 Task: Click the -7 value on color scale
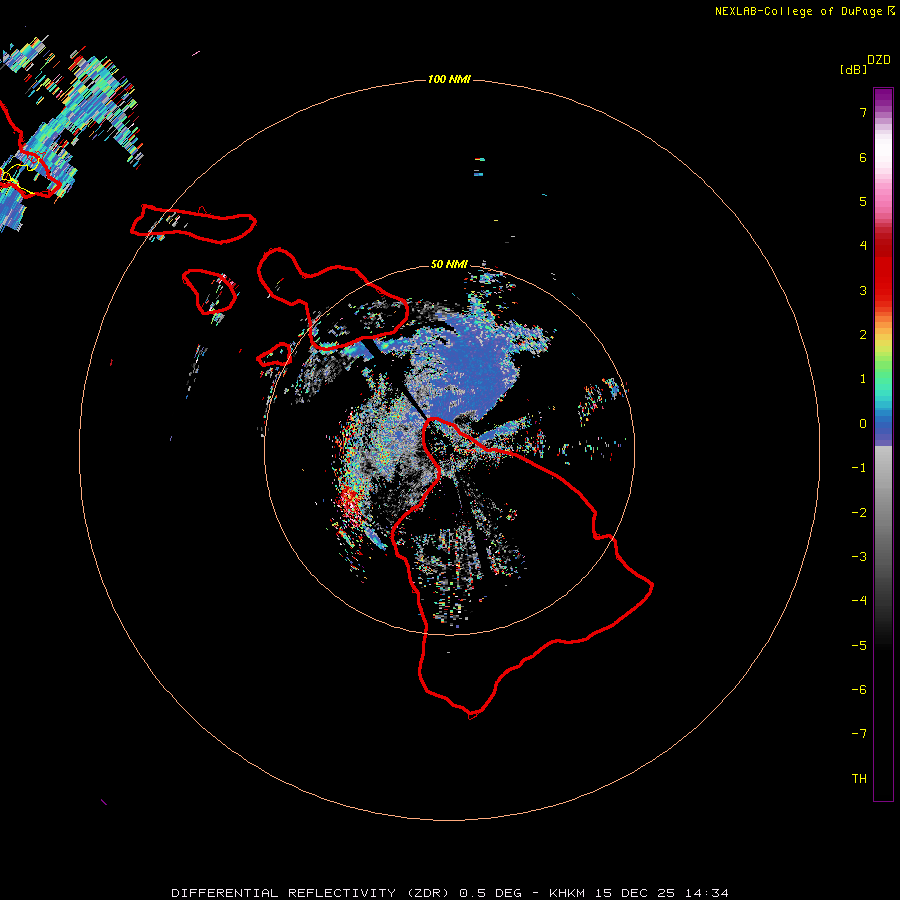tap(859, 734)
